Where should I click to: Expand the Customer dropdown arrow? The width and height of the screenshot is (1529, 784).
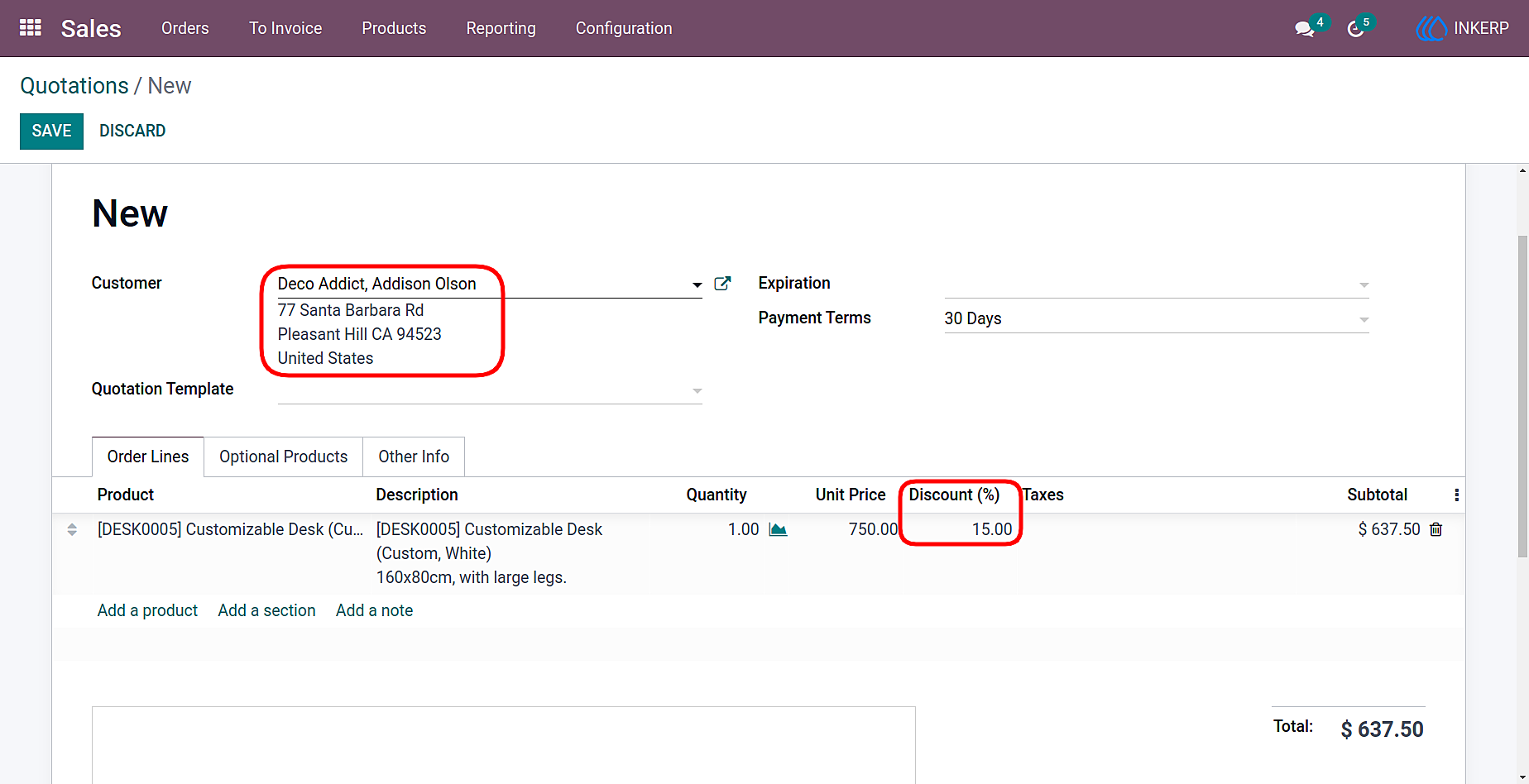pyautogui.click(x=697, y=284)
